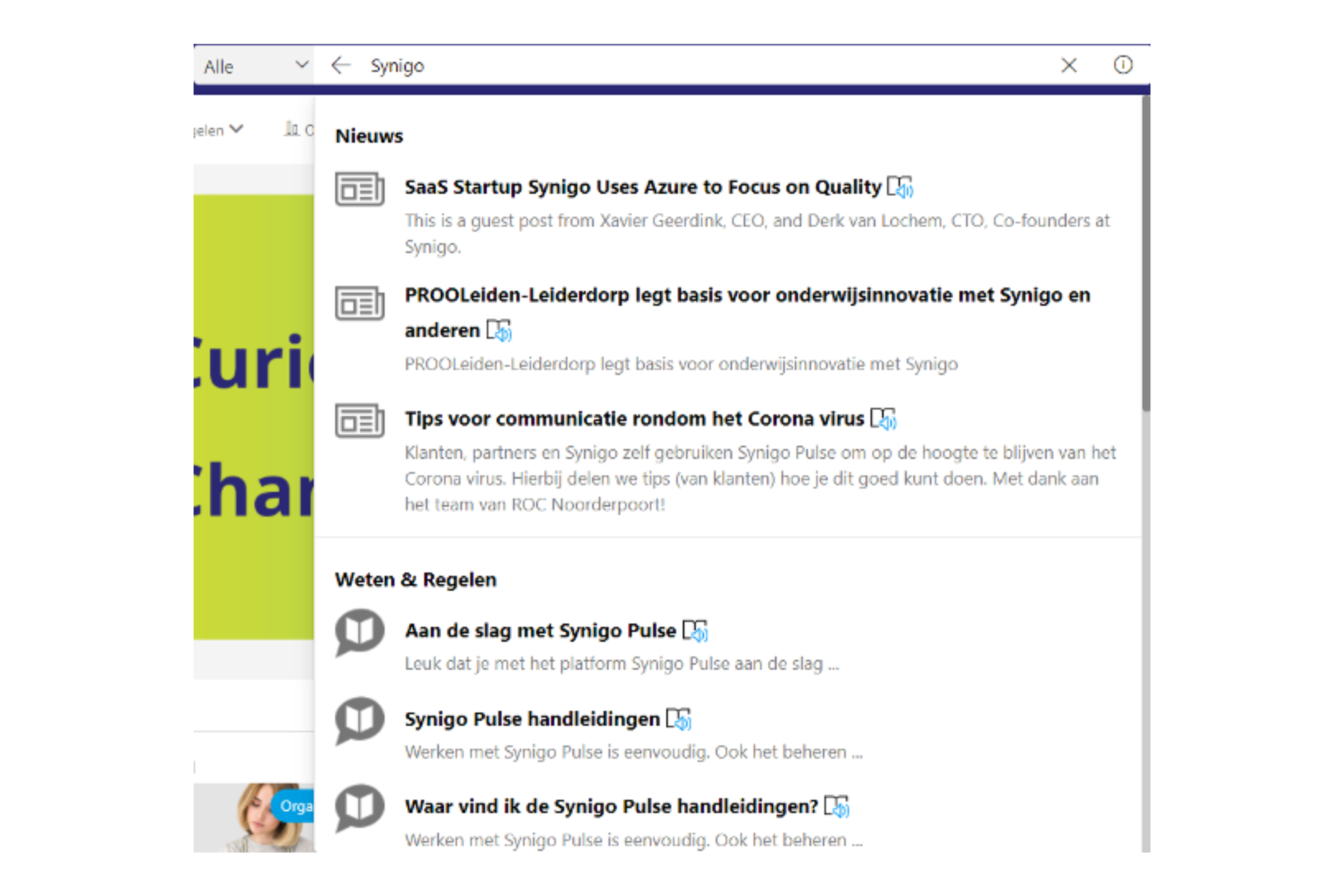Open Waar vind ik de Synigo Pulse handleidingen?

point(612,806)
